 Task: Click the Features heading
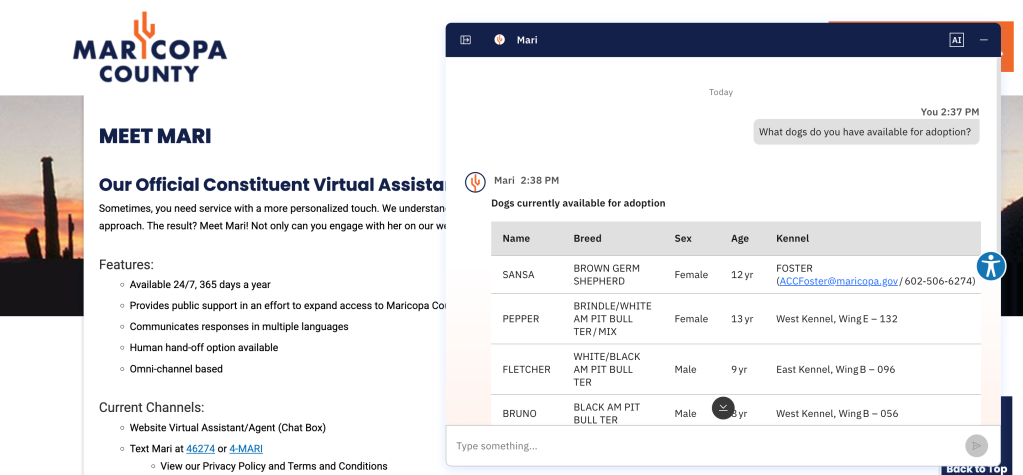[x=126, y=264]
